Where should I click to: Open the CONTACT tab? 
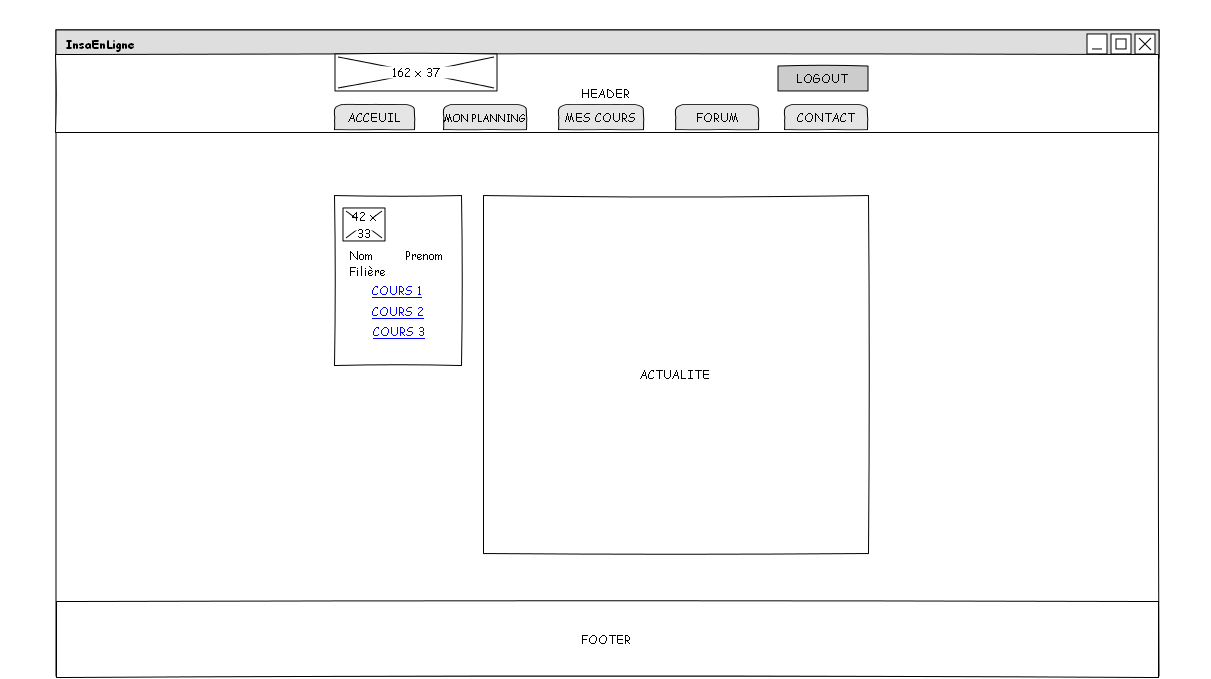point(825,117)
